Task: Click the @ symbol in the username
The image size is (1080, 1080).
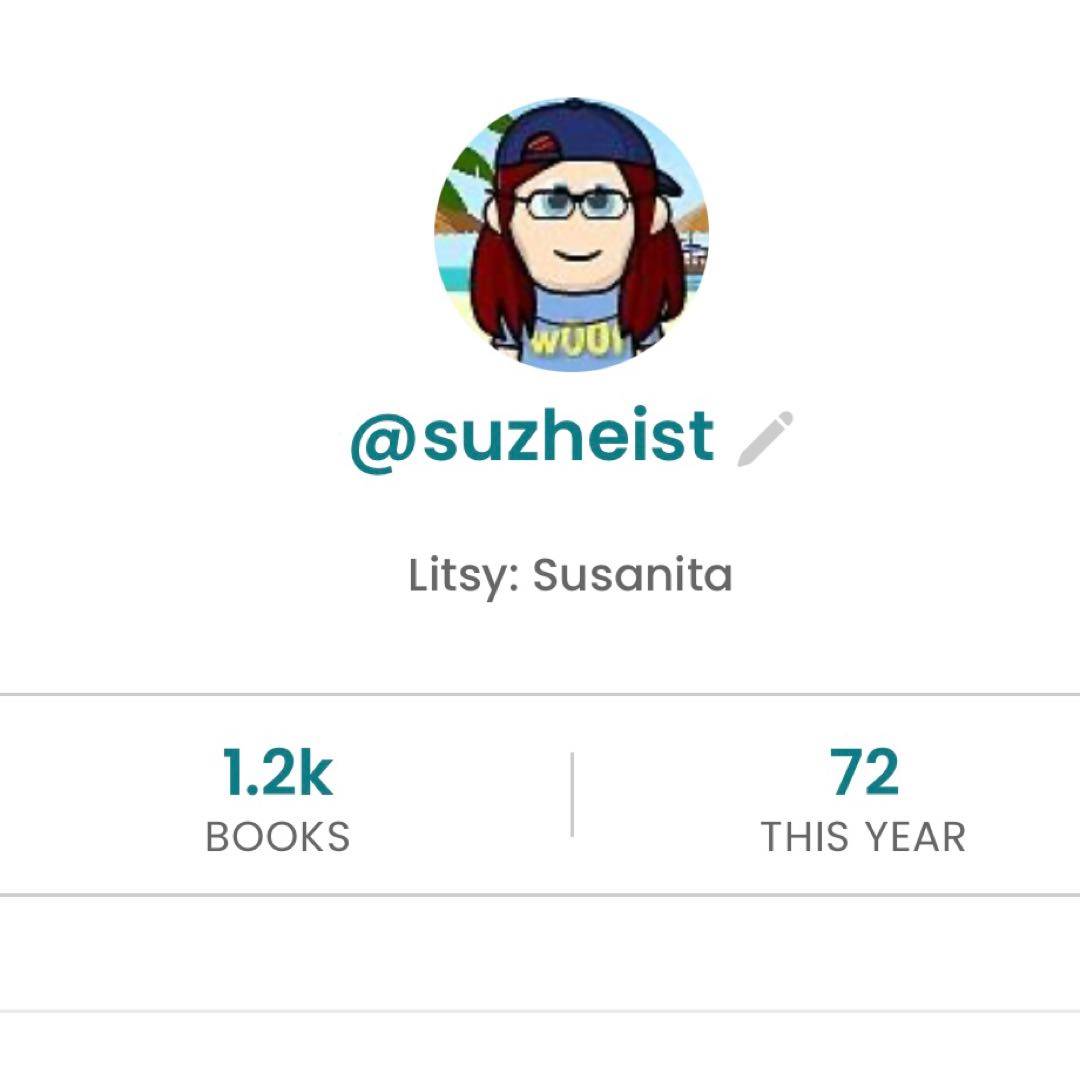Action: coord(382,439)
